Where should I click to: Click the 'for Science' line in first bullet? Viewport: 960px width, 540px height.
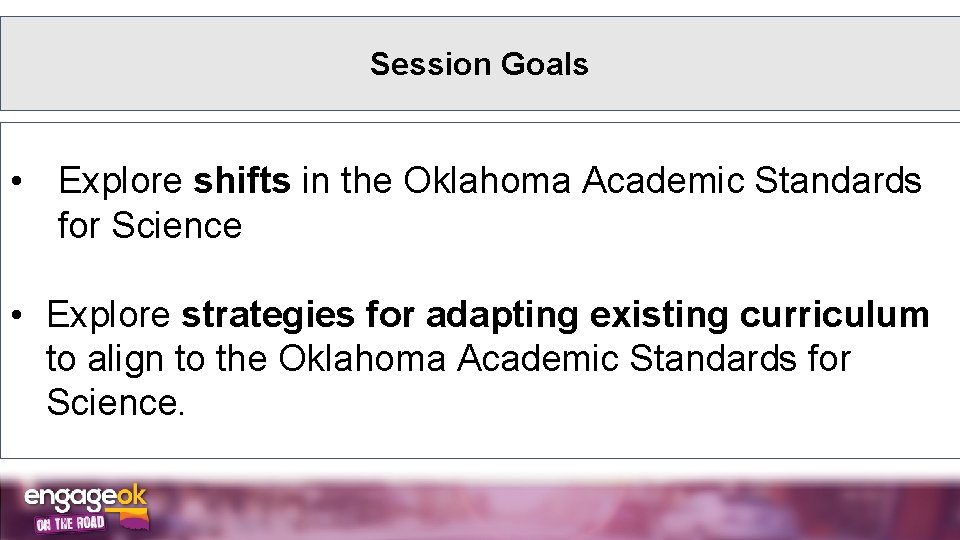click(150, 225)
